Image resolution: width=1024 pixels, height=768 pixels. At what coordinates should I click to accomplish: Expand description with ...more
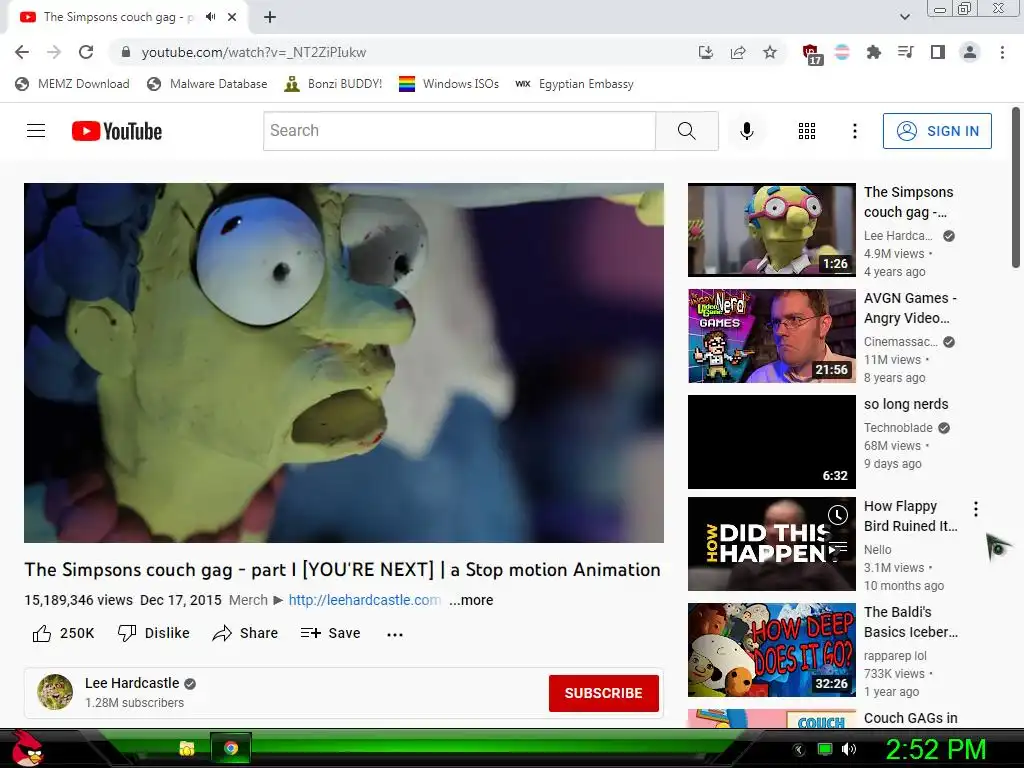tap(471, 600)
